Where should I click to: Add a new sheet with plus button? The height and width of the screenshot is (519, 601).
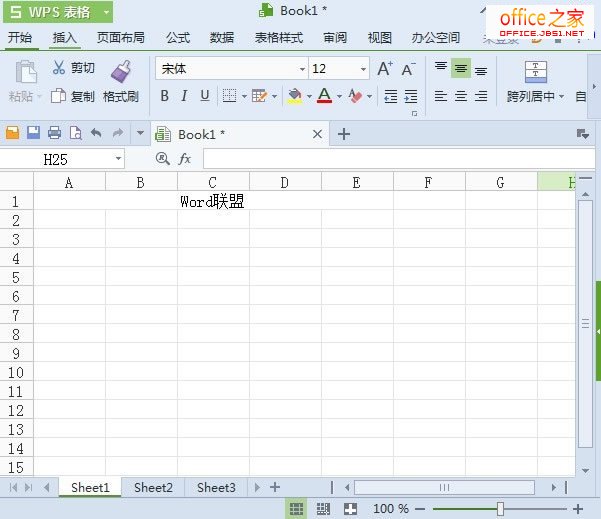point(275,487)
